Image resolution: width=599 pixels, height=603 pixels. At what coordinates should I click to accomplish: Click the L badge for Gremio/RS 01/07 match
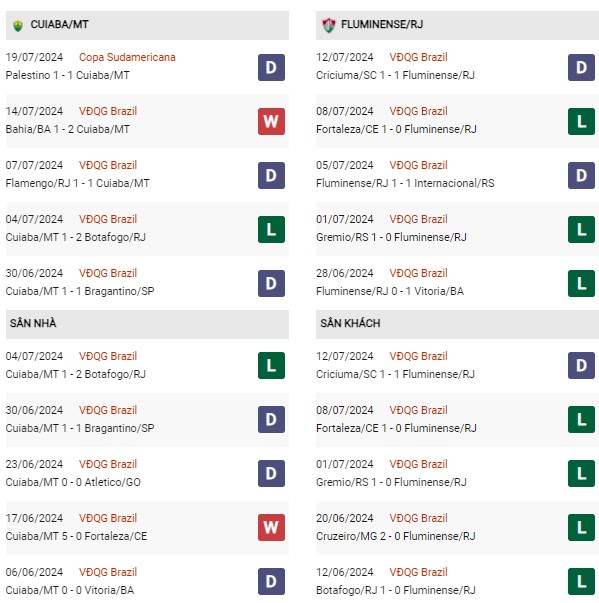581,230
